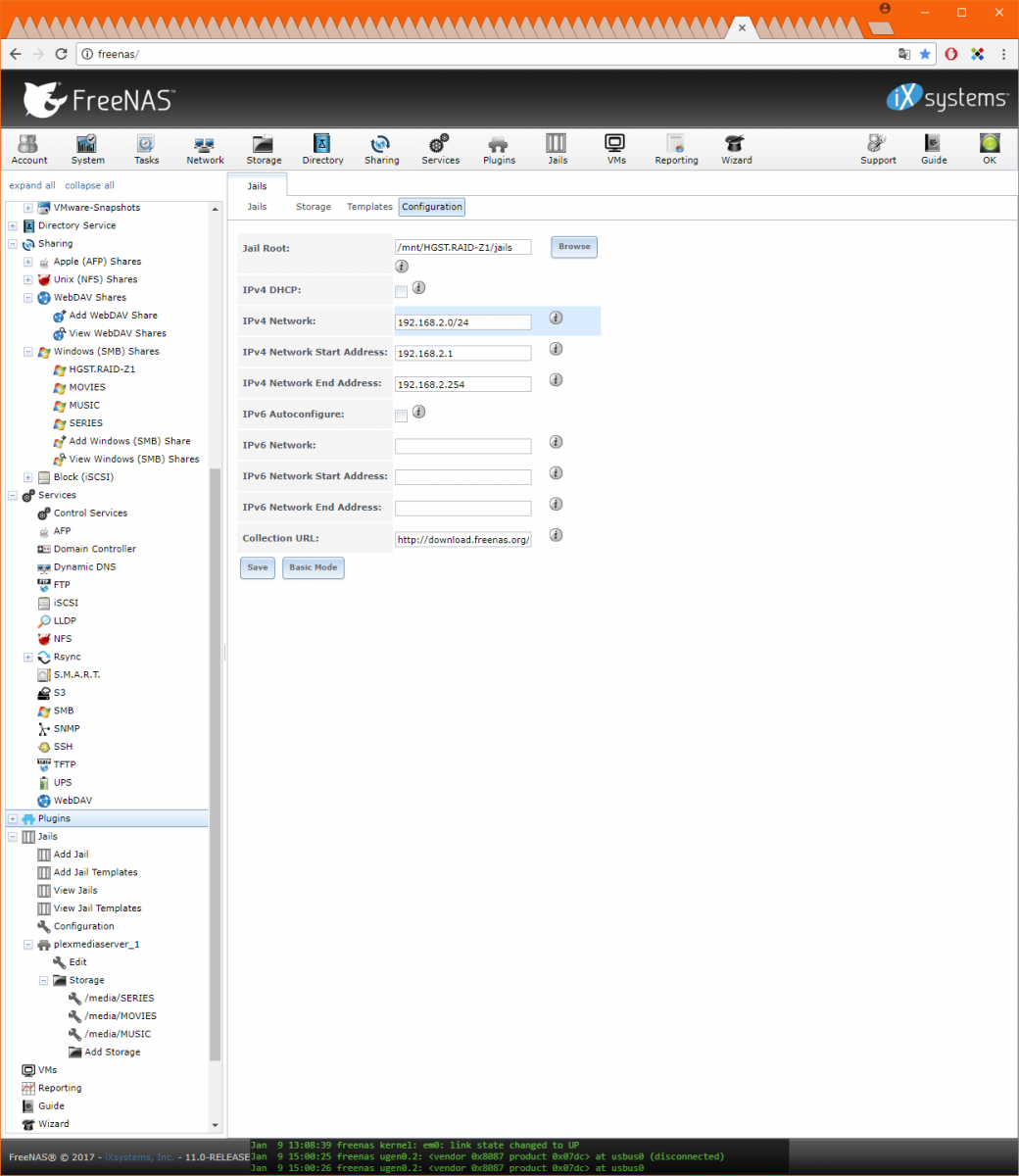Open the iXsystems, Inc. footer link
1019x1176 pixels.
point(139,1157)
